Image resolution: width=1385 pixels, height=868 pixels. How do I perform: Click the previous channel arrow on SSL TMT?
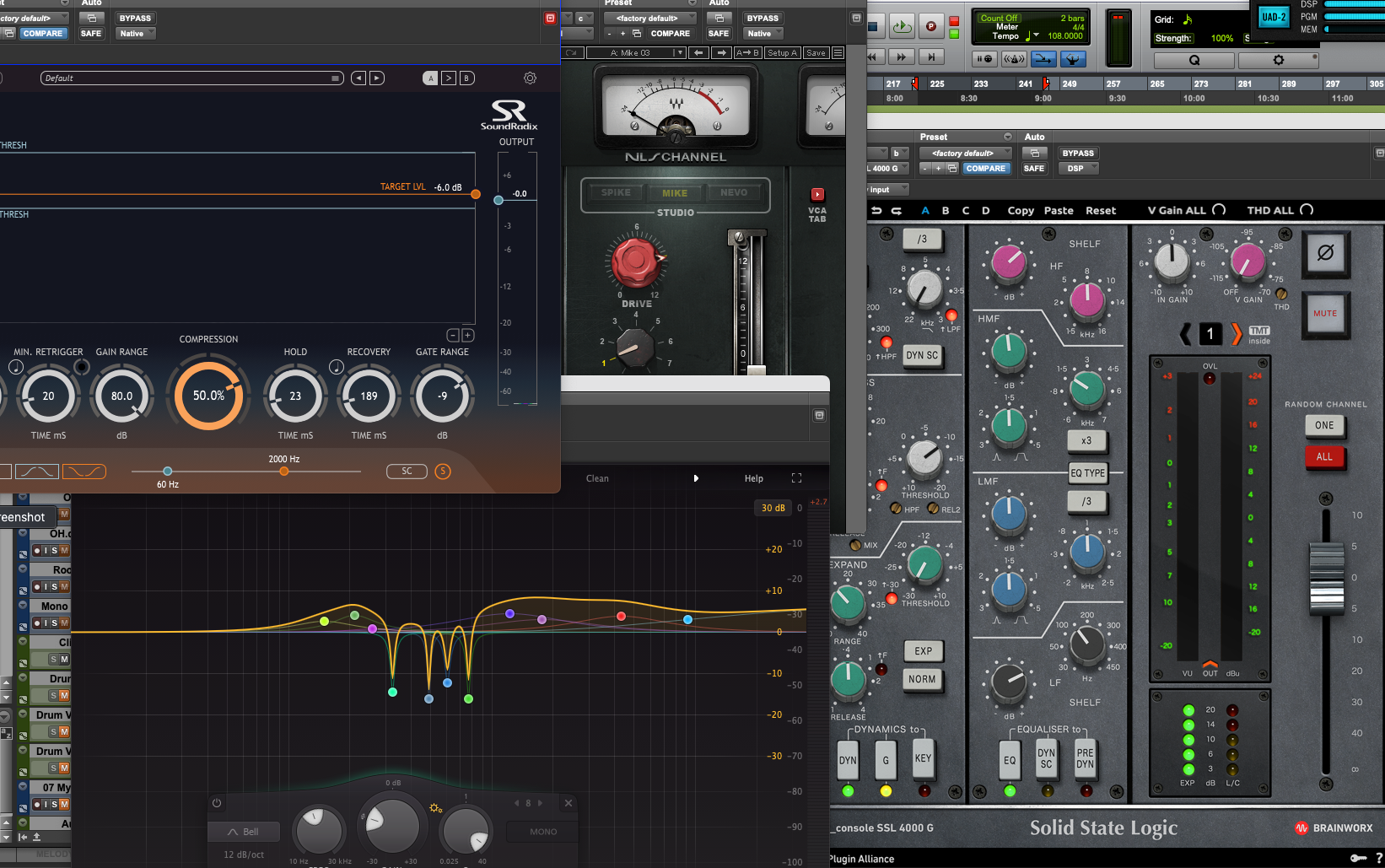pos(1185,334)
